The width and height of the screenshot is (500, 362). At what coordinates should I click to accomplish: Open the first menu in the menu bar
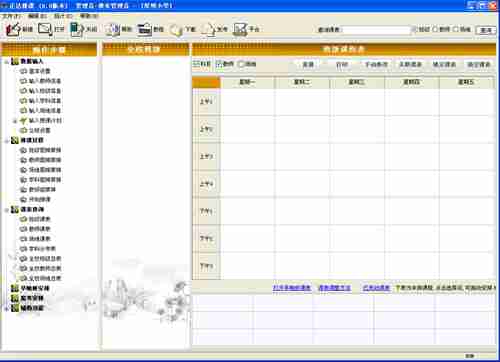[11, 16]
